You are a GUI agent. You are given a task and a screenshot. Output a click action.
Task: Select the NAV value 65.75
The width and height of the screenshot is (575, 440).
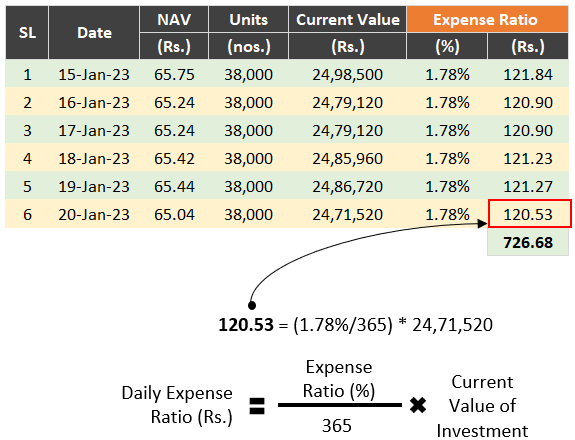tap(174, 75)
